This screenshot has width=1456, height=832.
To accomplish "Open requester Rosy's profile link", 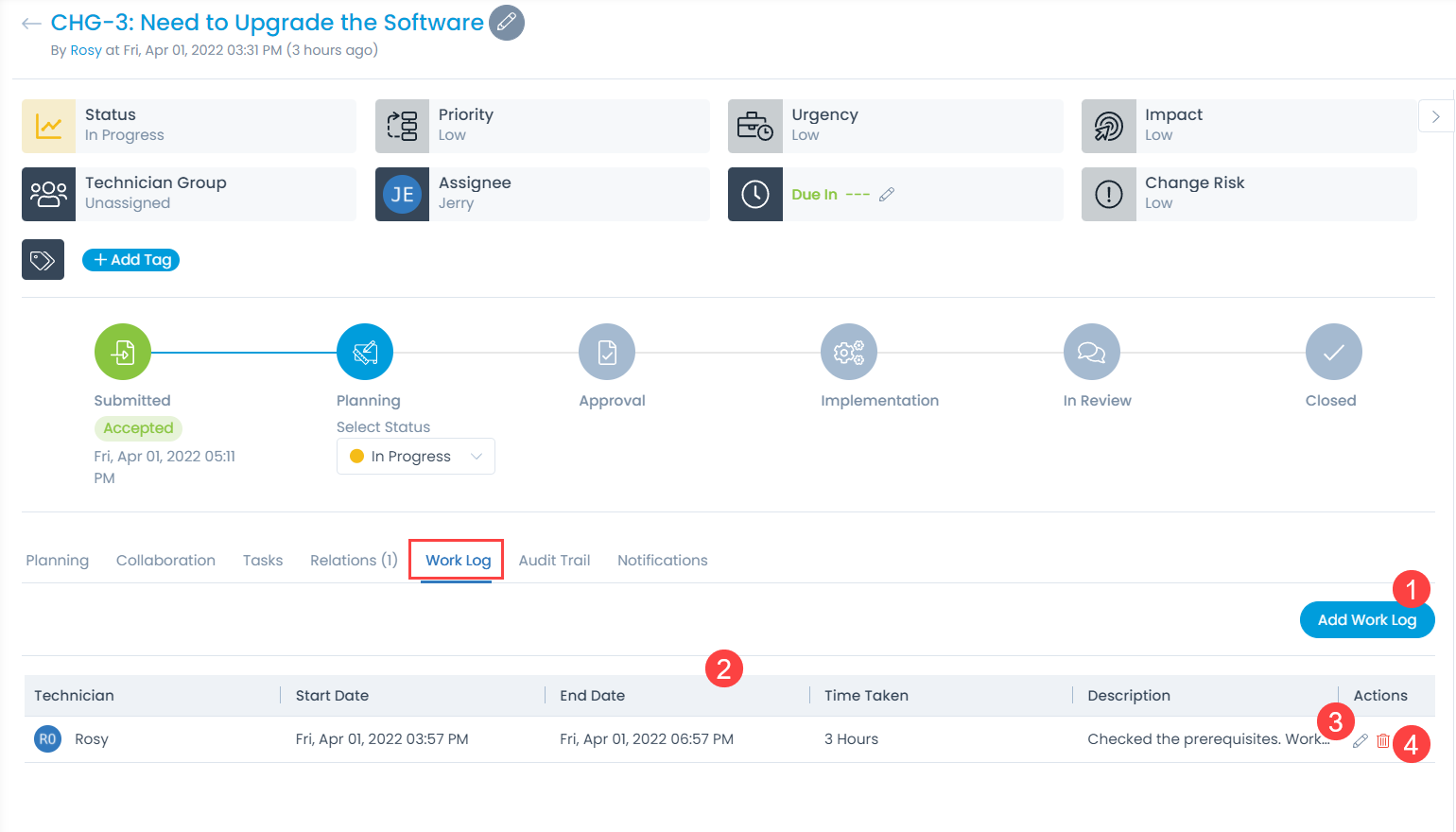I will point(85,50).
